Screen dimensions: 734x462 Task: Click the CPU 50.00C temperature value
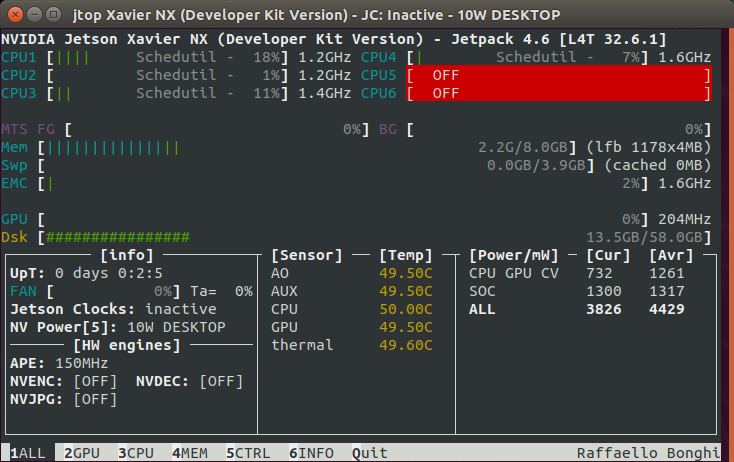[x=405, y=309]
